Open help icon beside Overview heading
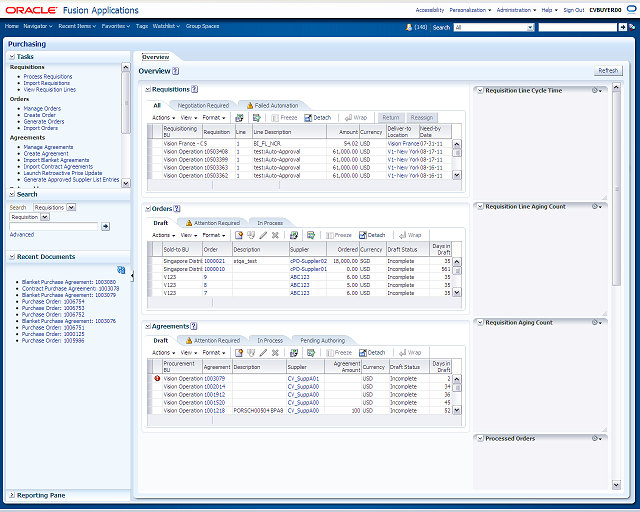 [176, 71]
